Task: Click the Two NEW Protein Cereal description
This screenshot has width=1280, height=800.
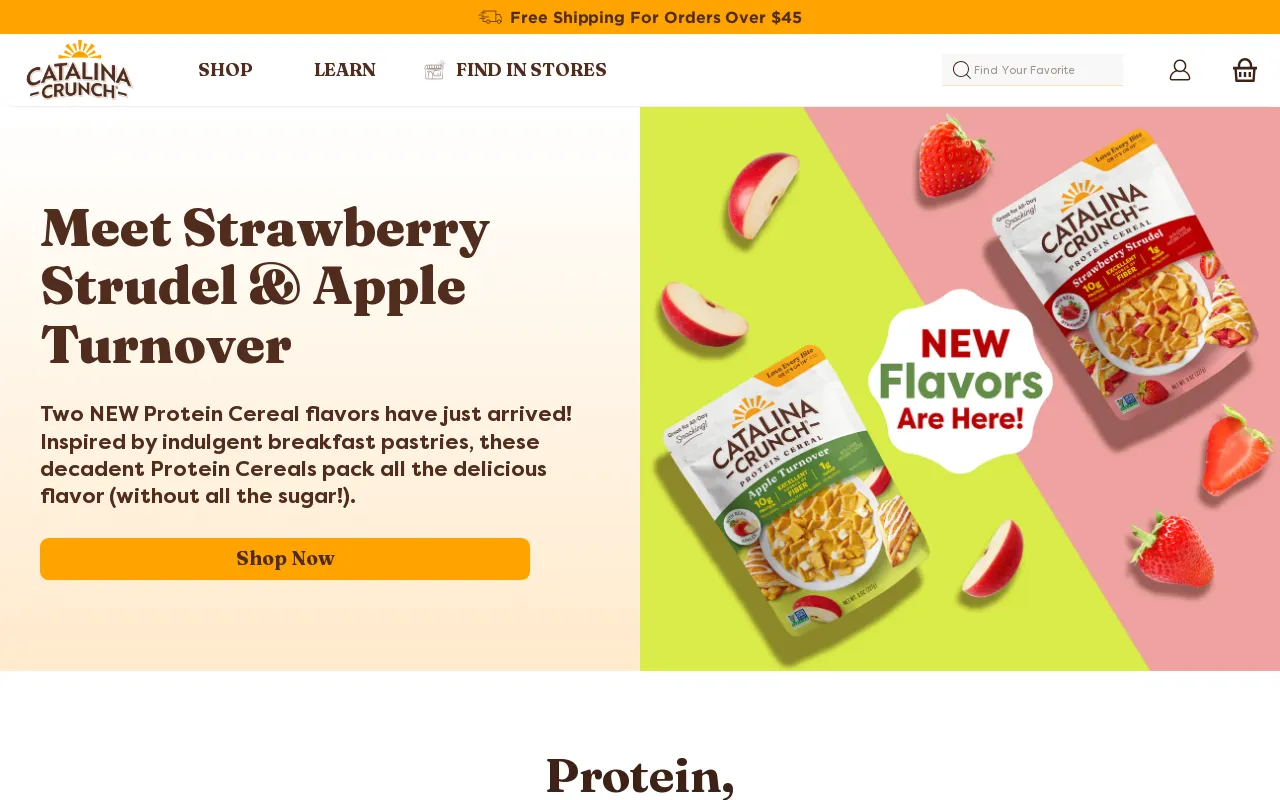Action: point(306,455)
